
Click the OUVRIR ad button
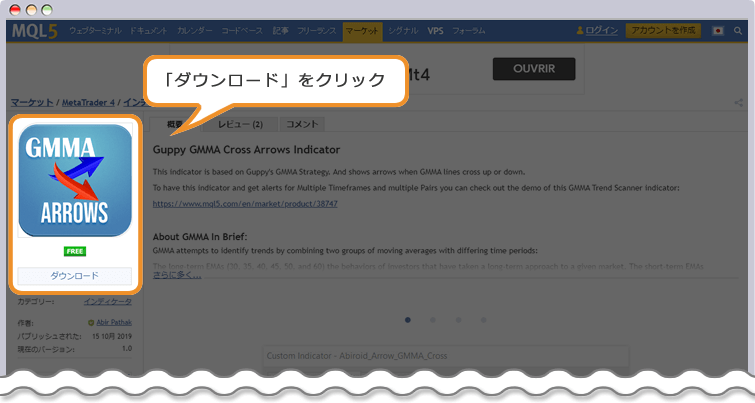pos(534,69)
